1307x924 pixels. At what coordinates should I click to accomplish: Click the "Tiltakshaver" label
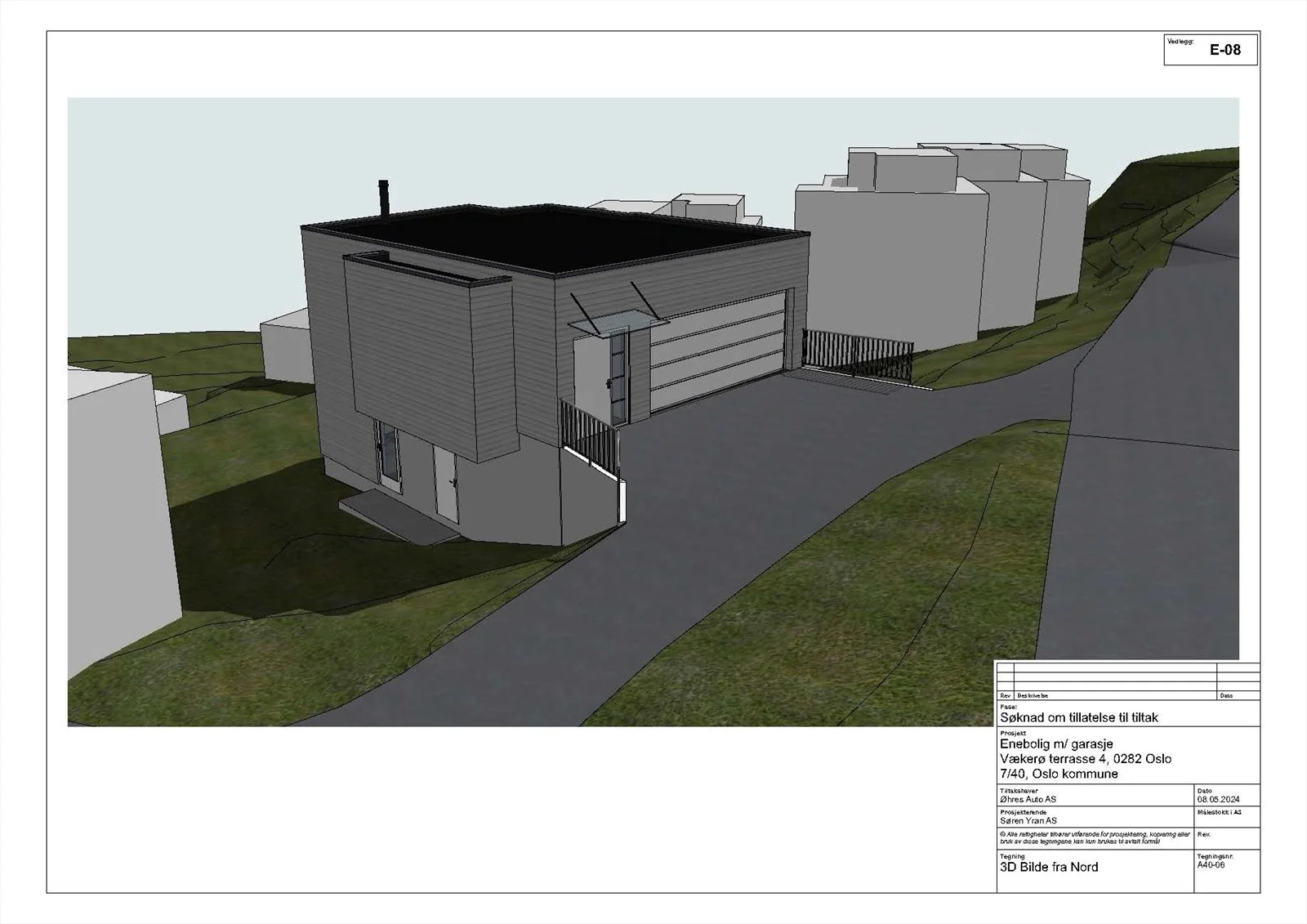(x=1018, y=791)
